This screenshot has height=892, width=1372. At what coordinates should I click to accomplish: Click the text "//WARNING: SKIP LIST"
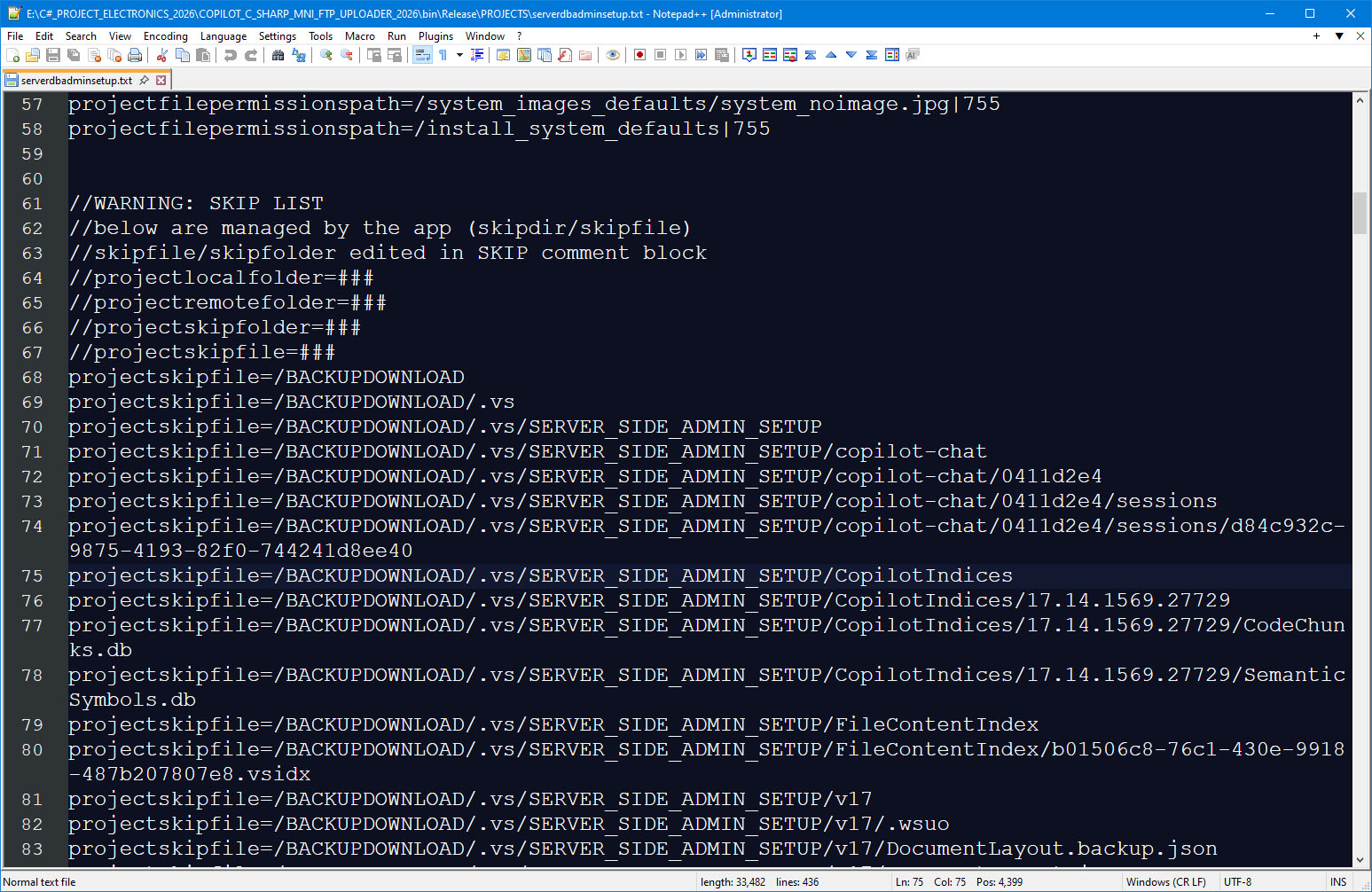pyautogui.click(x=196, y=203)
